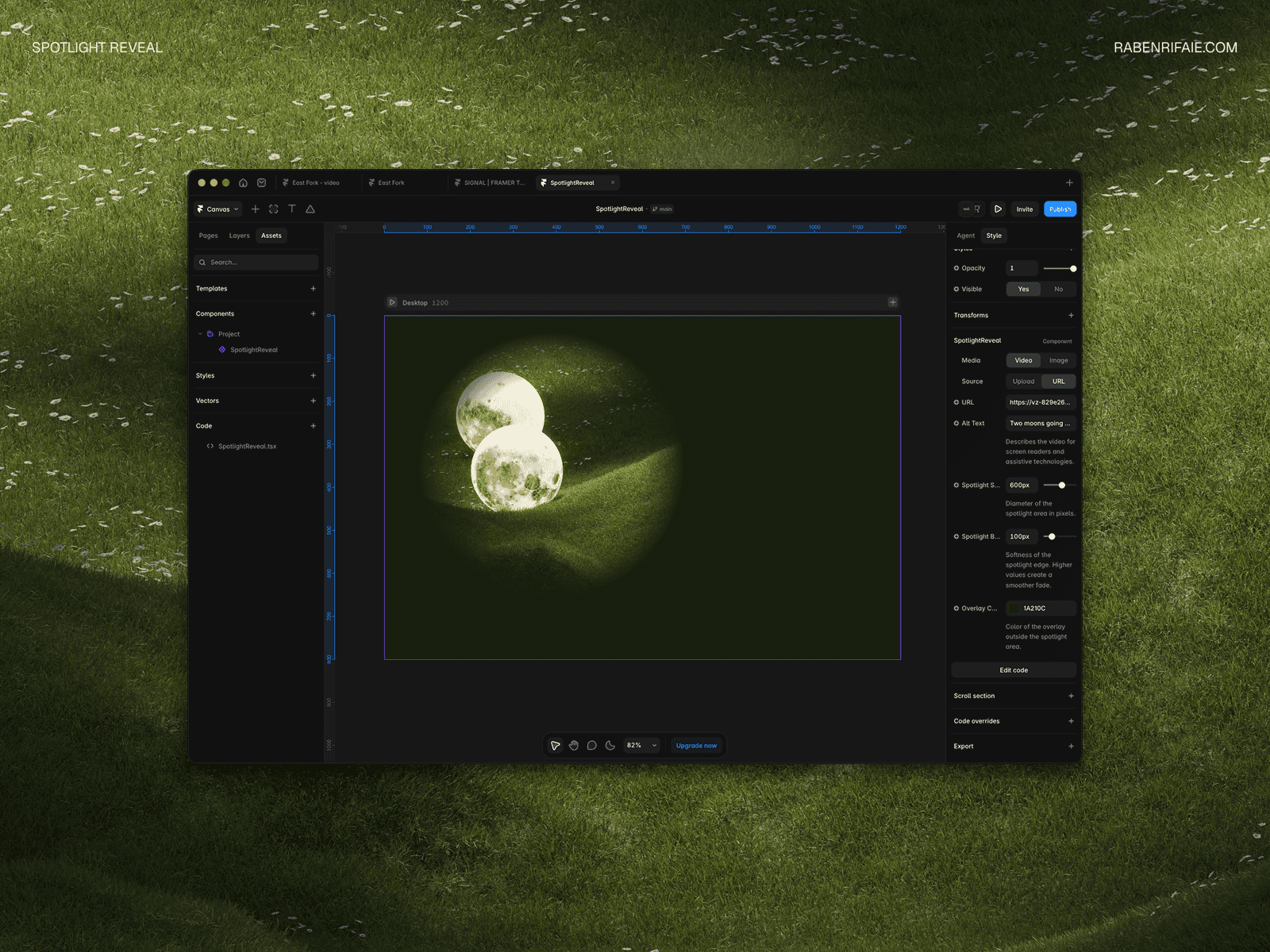Set Visible to No
The height and width of the screenshot is (952, 1270).
coord(1058,290)
